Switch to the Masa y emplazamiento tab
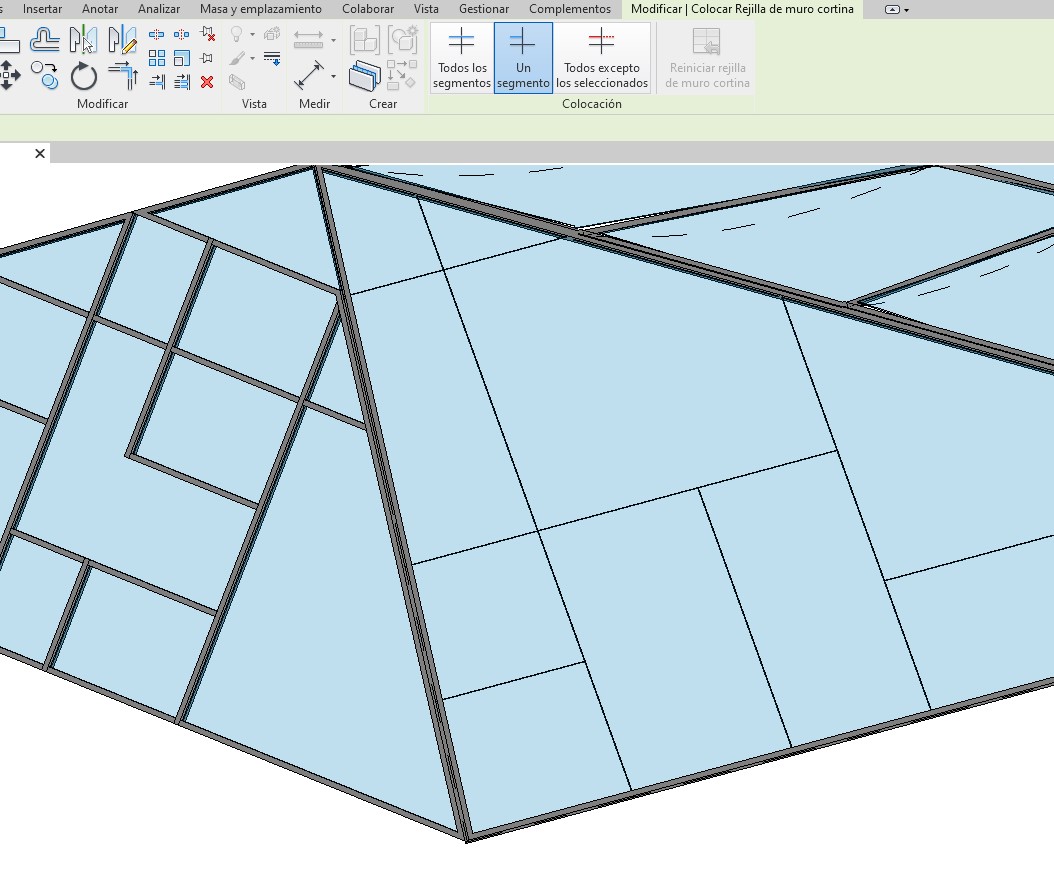This screenshot has height=877, width=1054. pos(260,9)
